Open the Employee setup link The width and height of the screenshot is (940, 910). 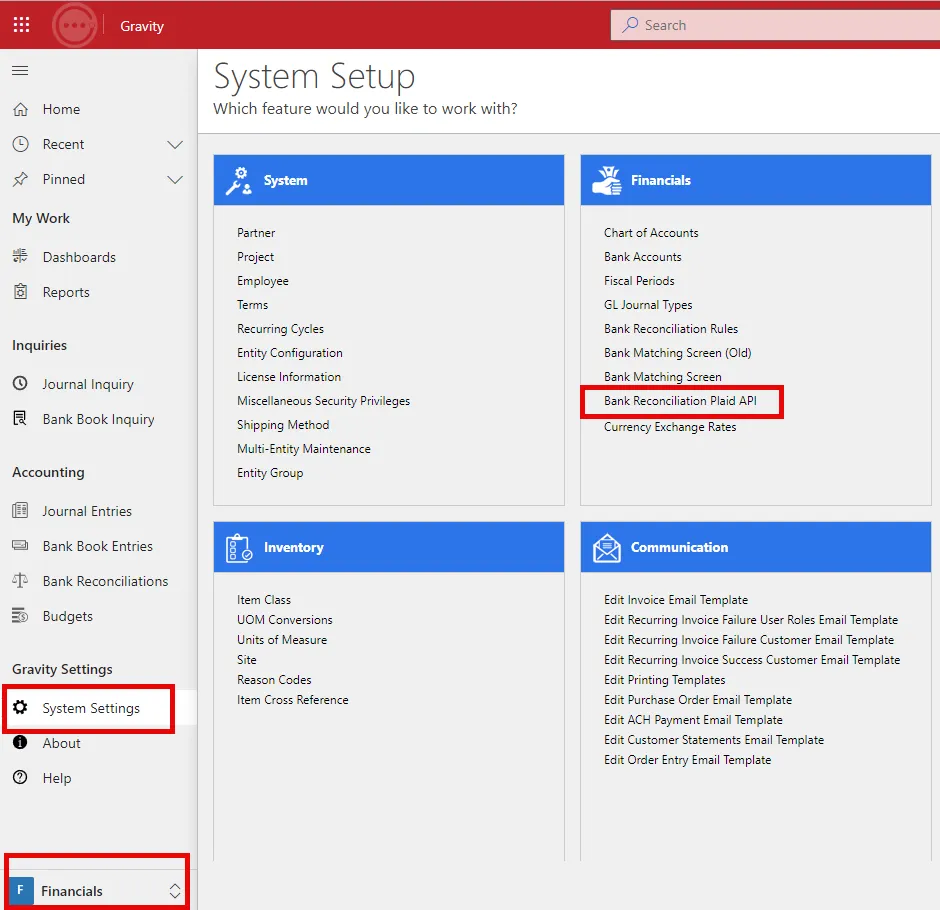click(x=263, y=281)
